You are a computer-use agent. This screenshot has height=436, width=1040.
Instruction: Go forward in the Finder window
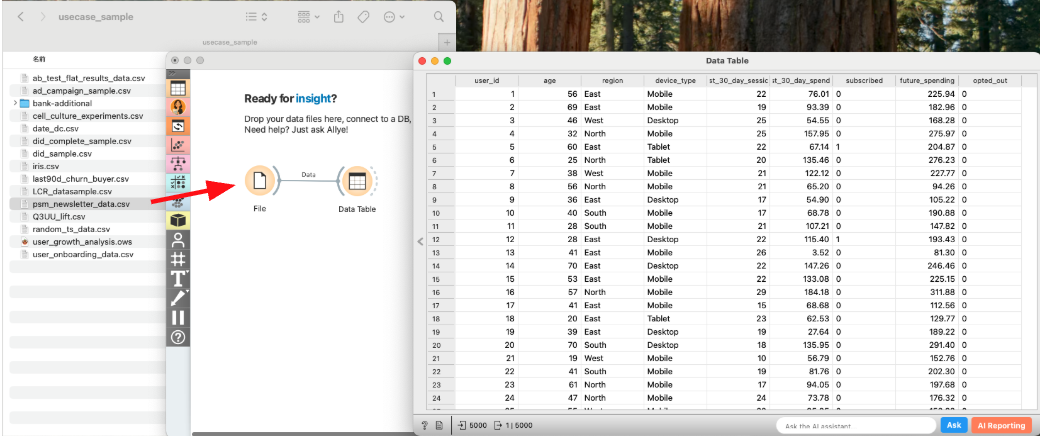tap(43, 17)
